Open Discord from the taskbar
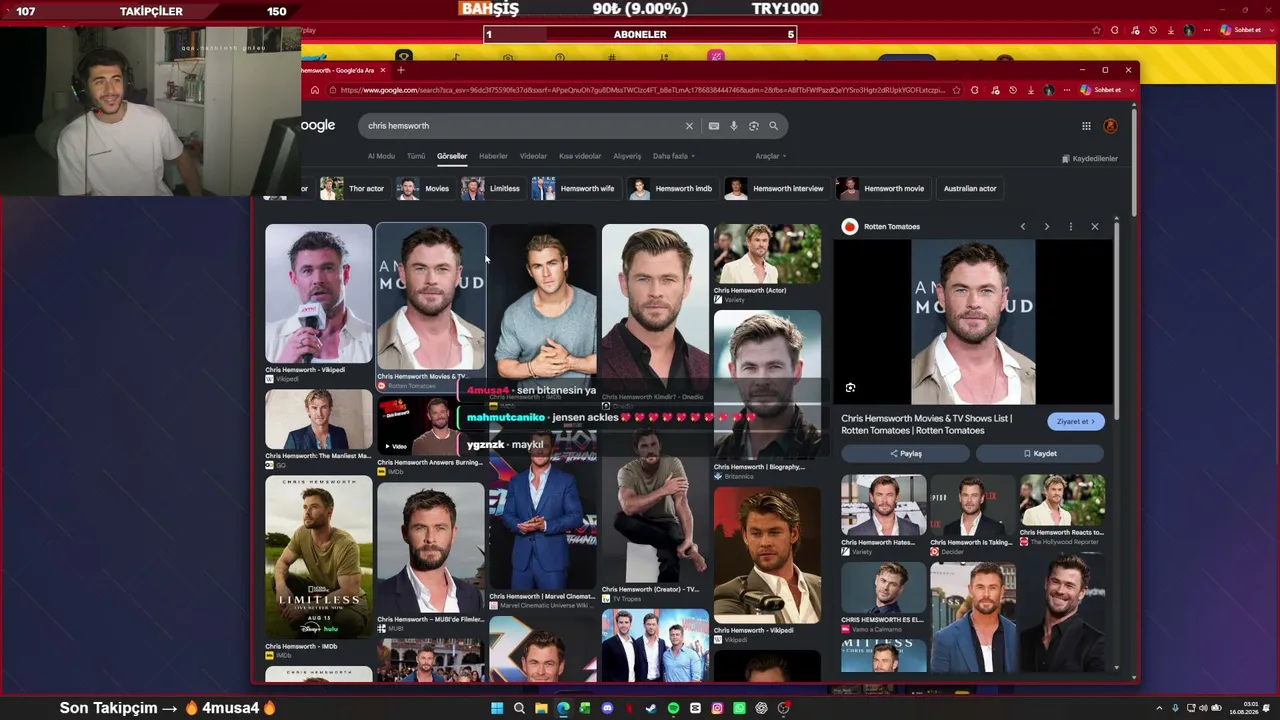 pyautogui.click(x=607, y=708)
